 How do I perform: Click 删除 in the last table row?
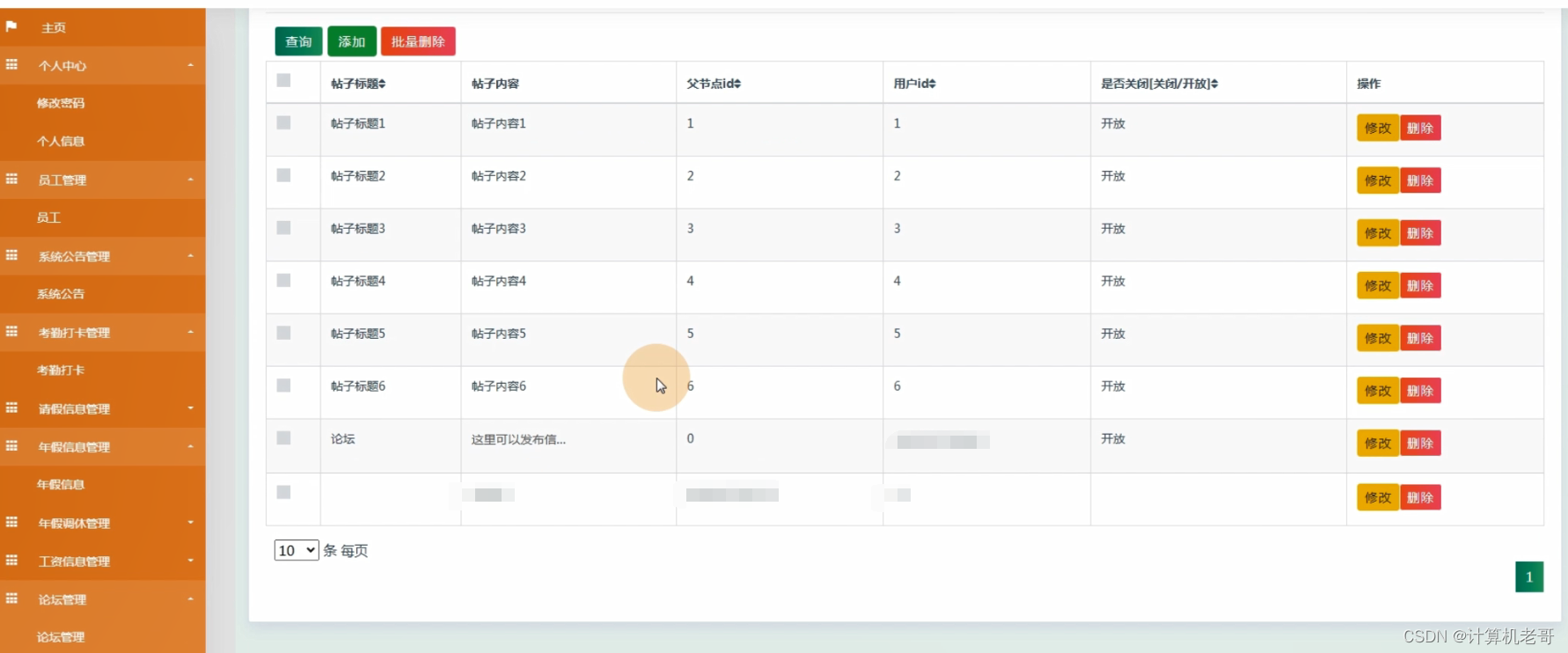click(1420, 498)
